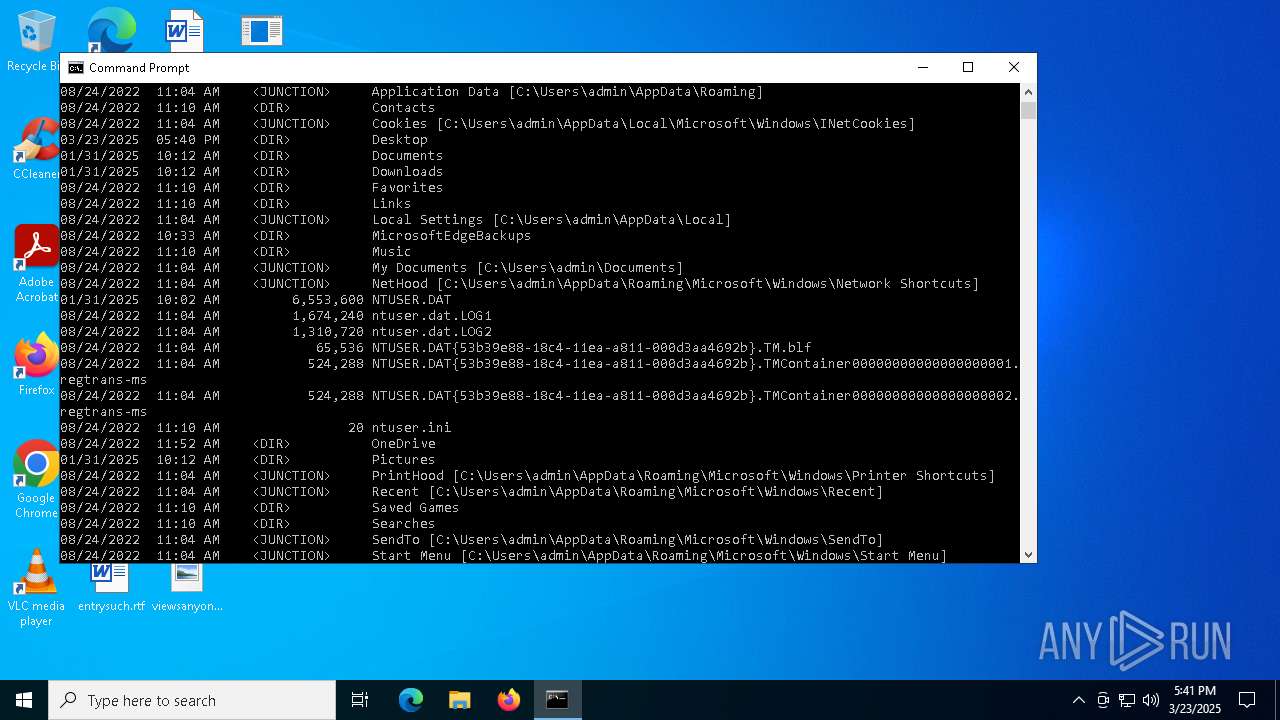Click the Pictures directory line
The height and width of the screenshot is (720, 1280).
(248, 459)
